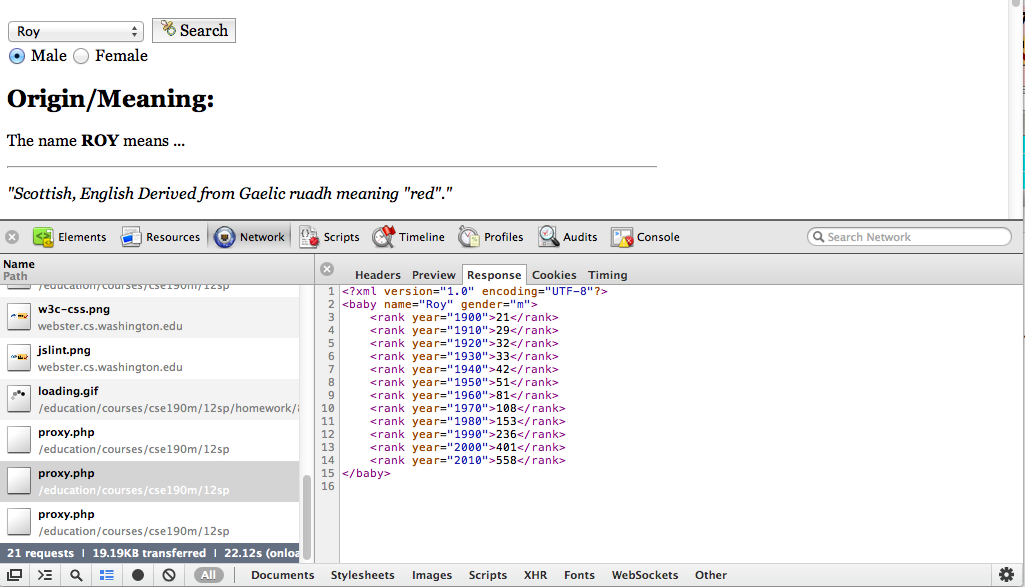
Task: Filter network by Documents
Action: pyautogui.click(x=282, y=575)
